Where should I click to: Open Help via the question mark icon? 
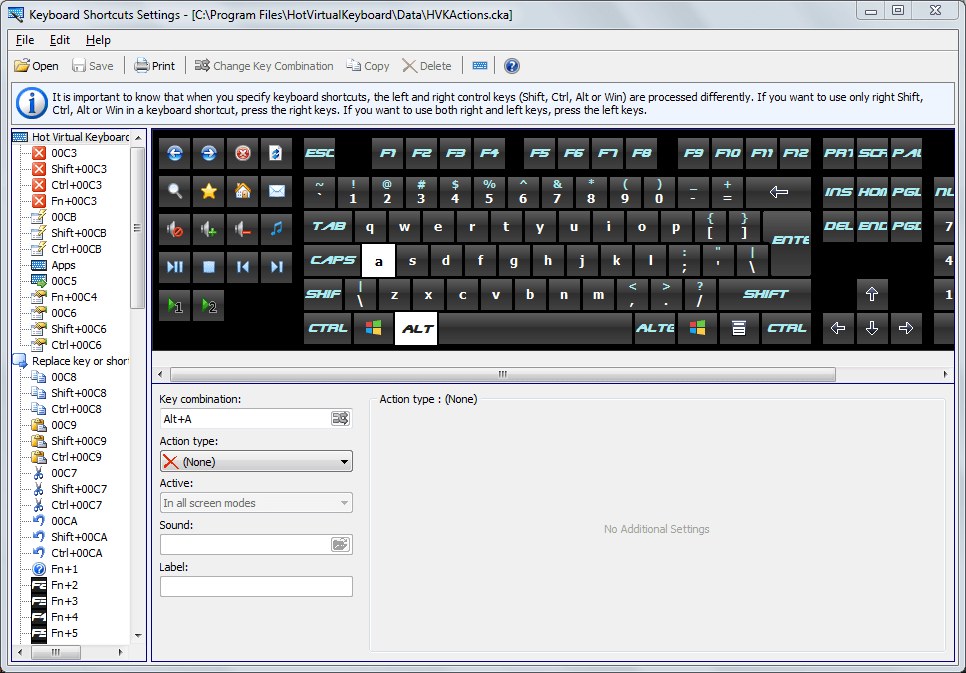point(511,66)
